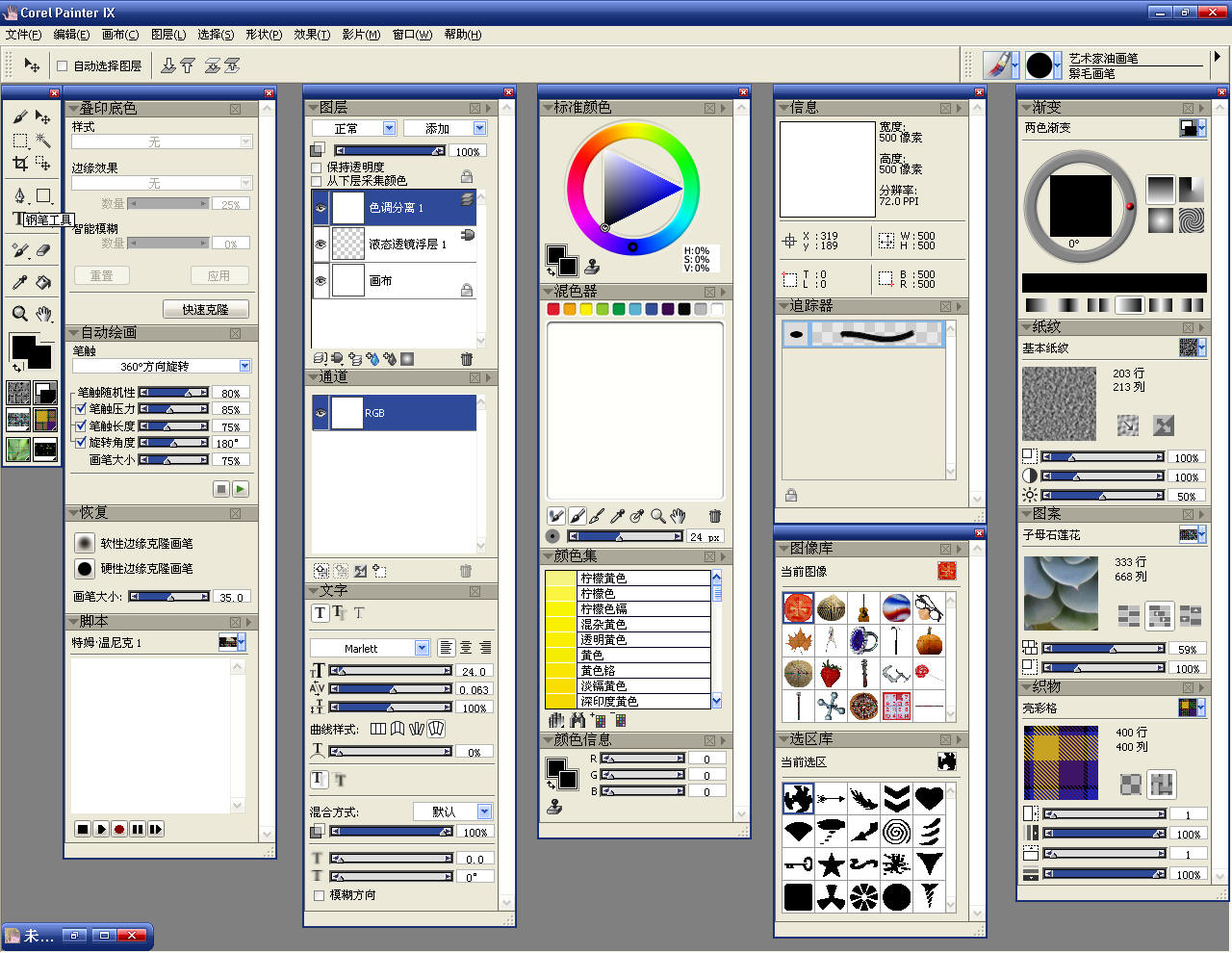
Task: Select the Layer Adjuster tool in toolbox
Action: tap(43, 116)
